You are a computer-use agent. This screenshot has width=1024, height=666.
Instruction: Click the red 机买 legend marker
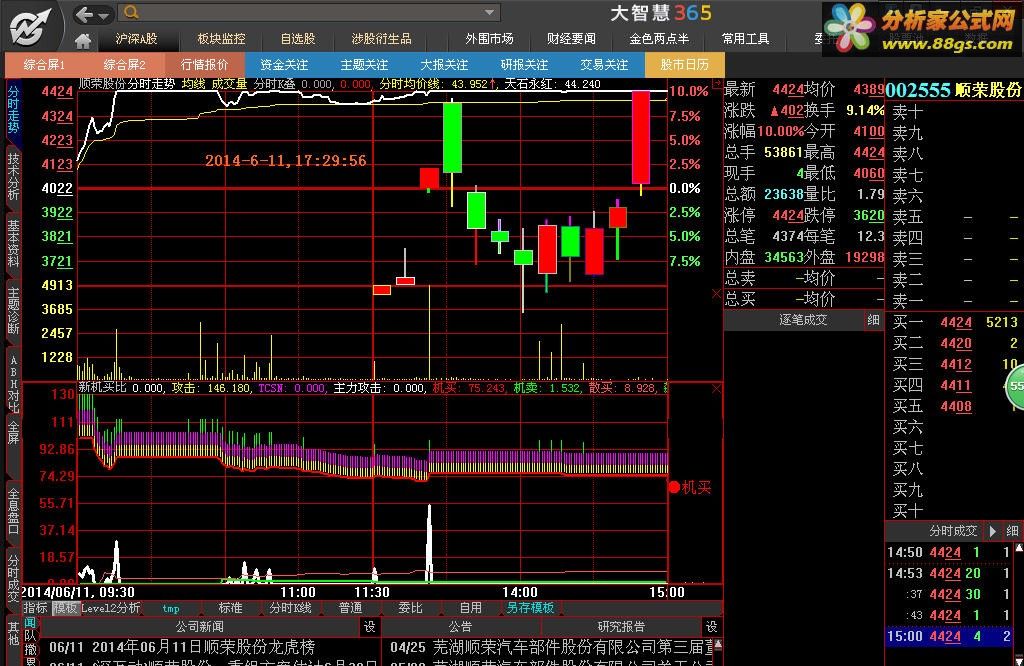(674, 487)
